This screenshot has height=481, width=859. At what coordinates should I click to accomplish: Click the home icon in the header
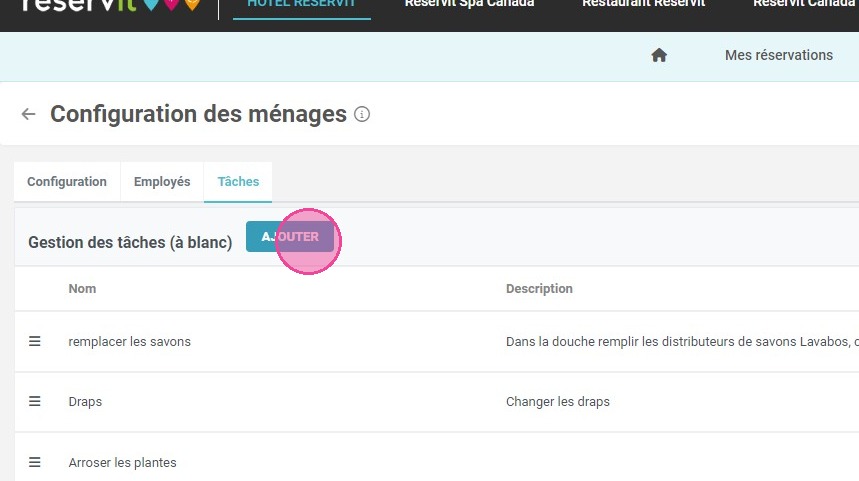click(659, 55)
